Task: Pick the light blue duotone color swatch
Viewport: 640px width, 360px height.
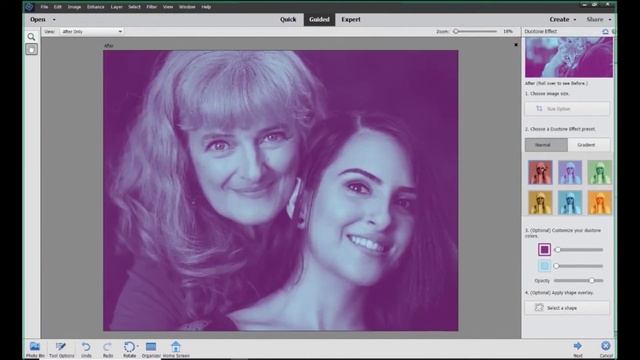Action: 544,266
